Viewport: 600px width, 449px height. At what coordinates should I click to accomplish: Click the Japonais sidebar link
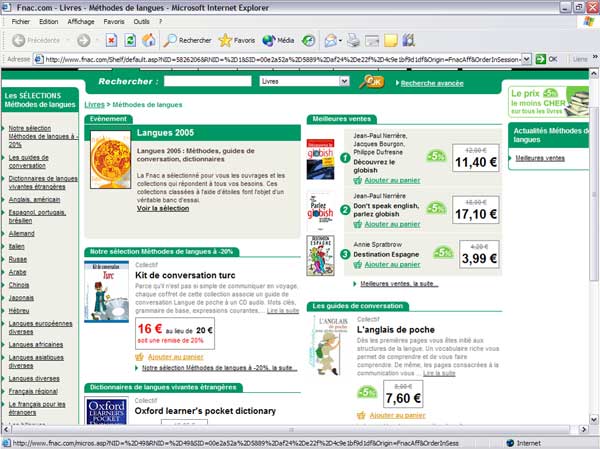tap(21, 298)
